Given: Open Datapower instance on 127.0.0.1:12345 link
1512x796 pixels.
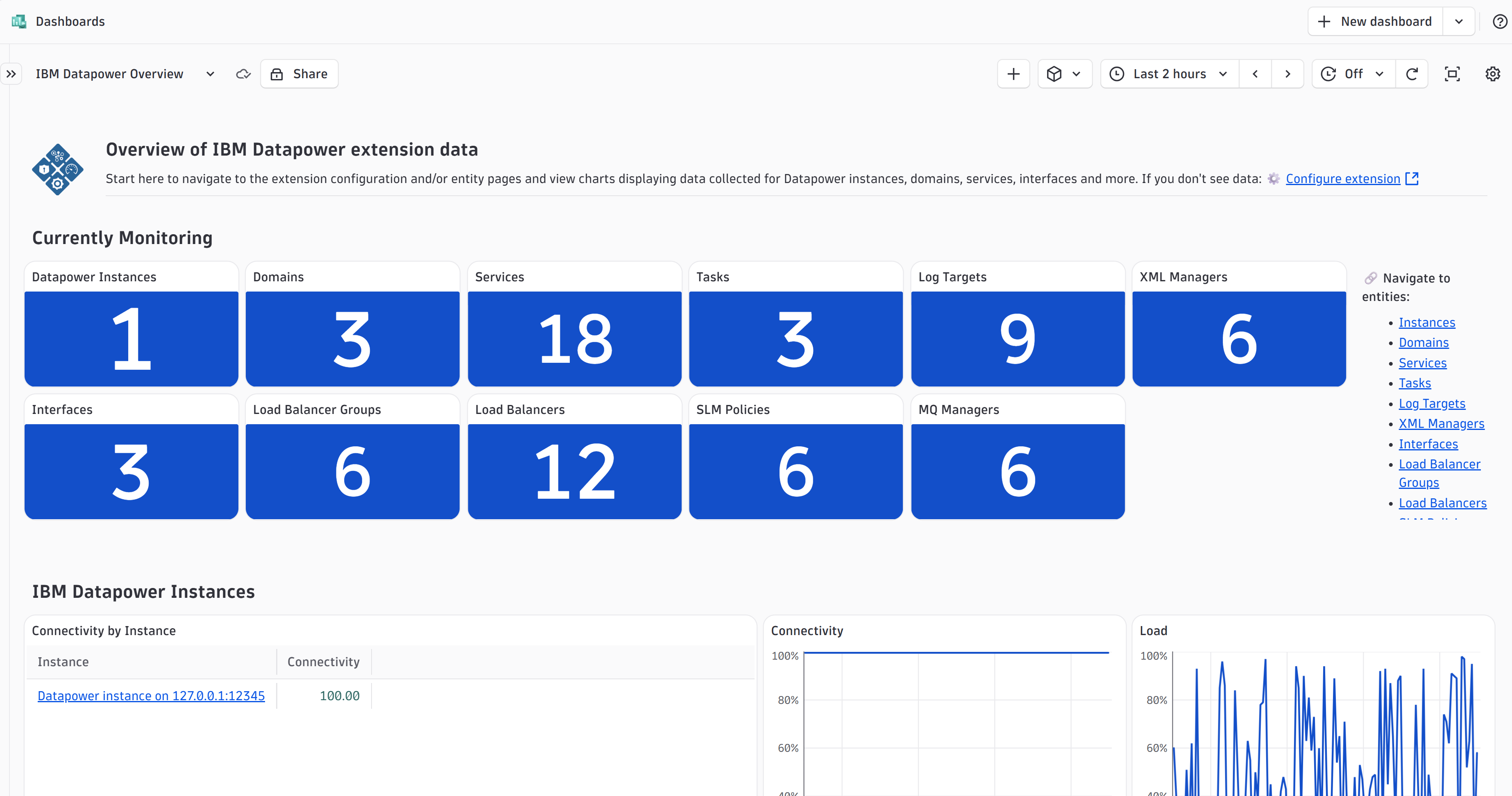Looking at the screenshot, I should click(151, 696).
